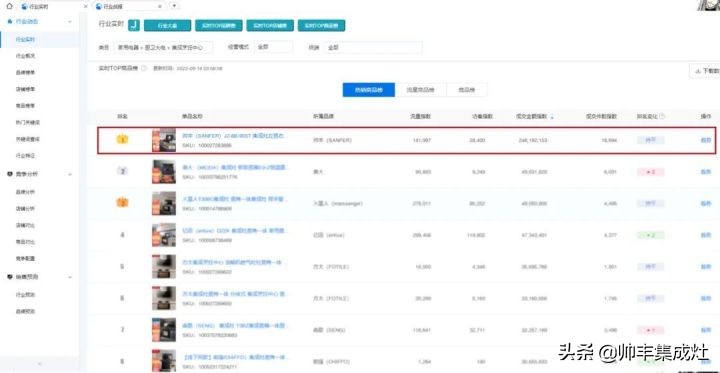Open the rank 4 product thumbnail image
This screenshot has height=373, width=720.
tap(164, 235)
